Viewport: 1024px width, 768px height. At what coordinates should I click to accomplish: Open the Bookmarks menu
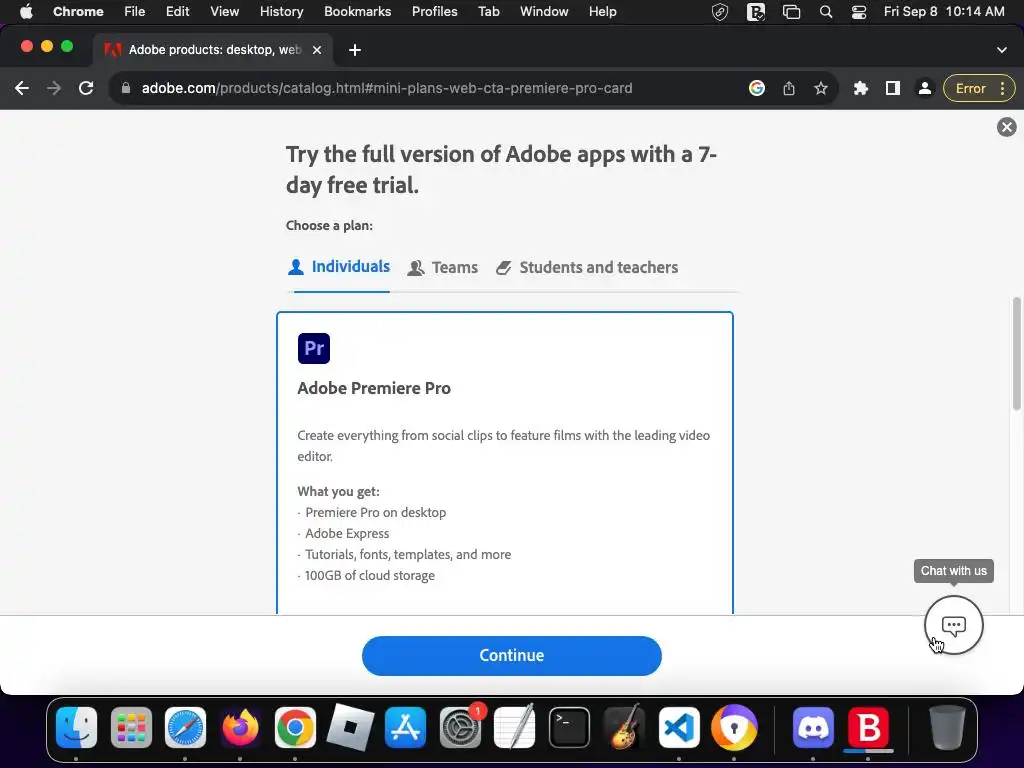[357, 12]
